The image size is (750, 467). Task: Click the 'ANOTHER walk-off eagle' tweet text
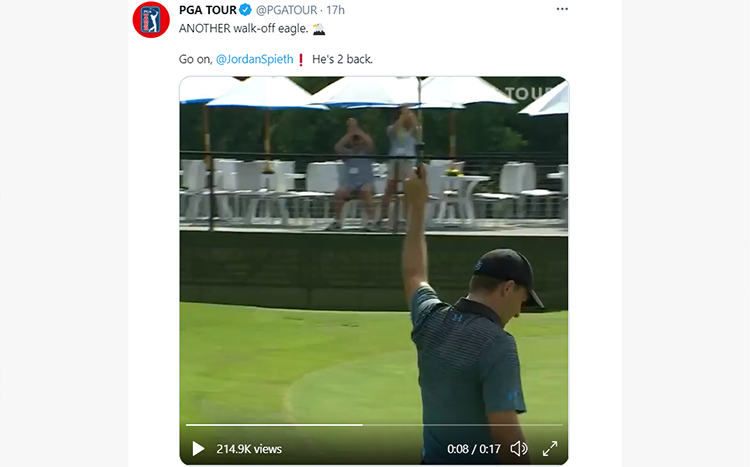click(x=243, y=29)
